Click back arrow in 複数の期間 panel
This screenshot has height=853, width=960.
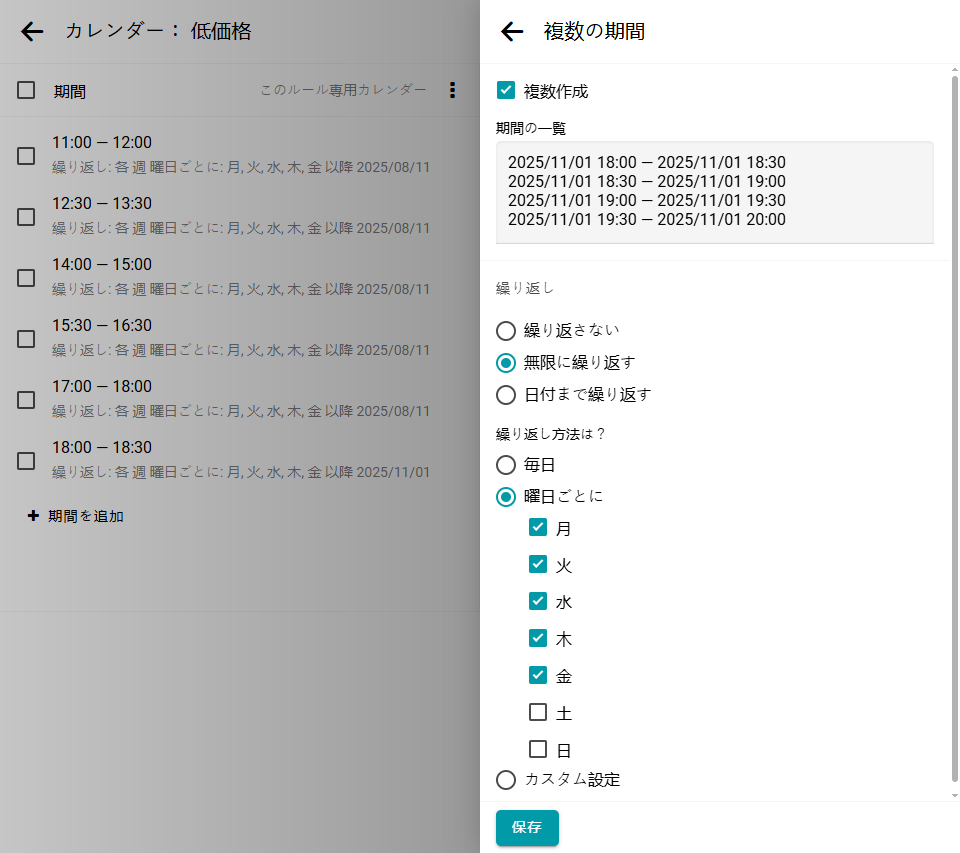[512, 32]
